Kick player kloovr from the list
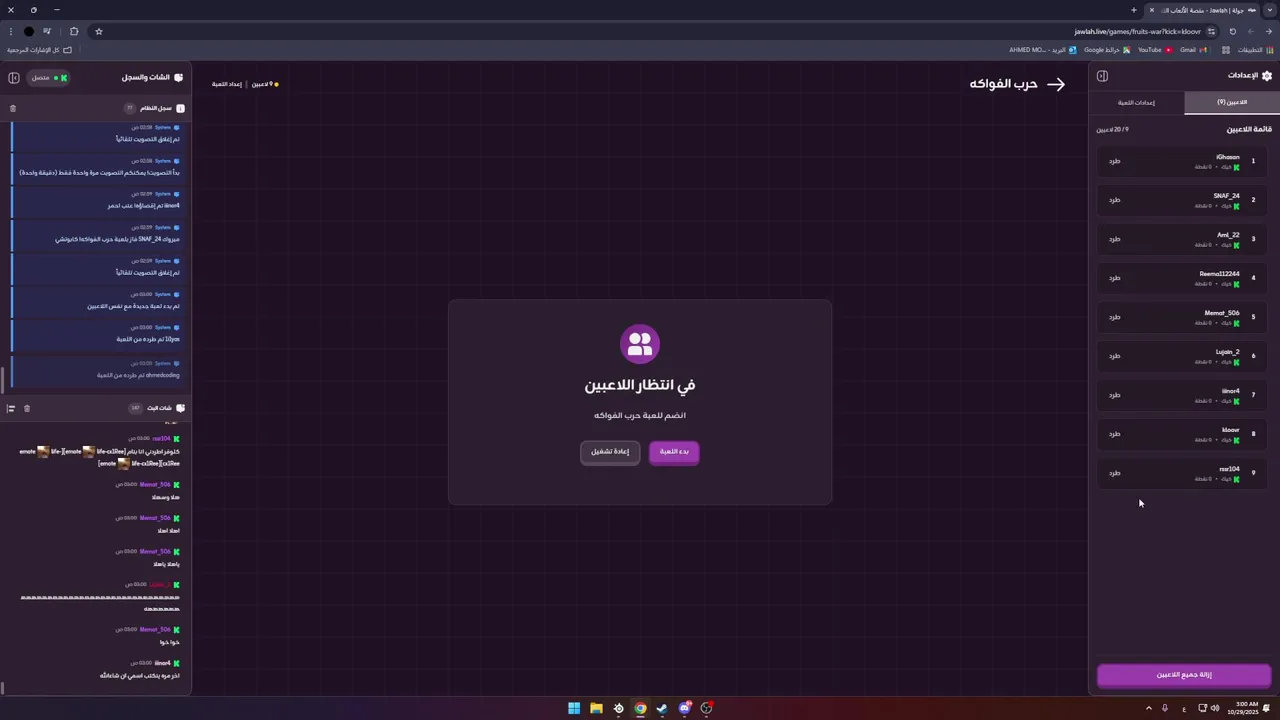The height and width of the screenshot is (720, 1280). [x=1114, y=434]
